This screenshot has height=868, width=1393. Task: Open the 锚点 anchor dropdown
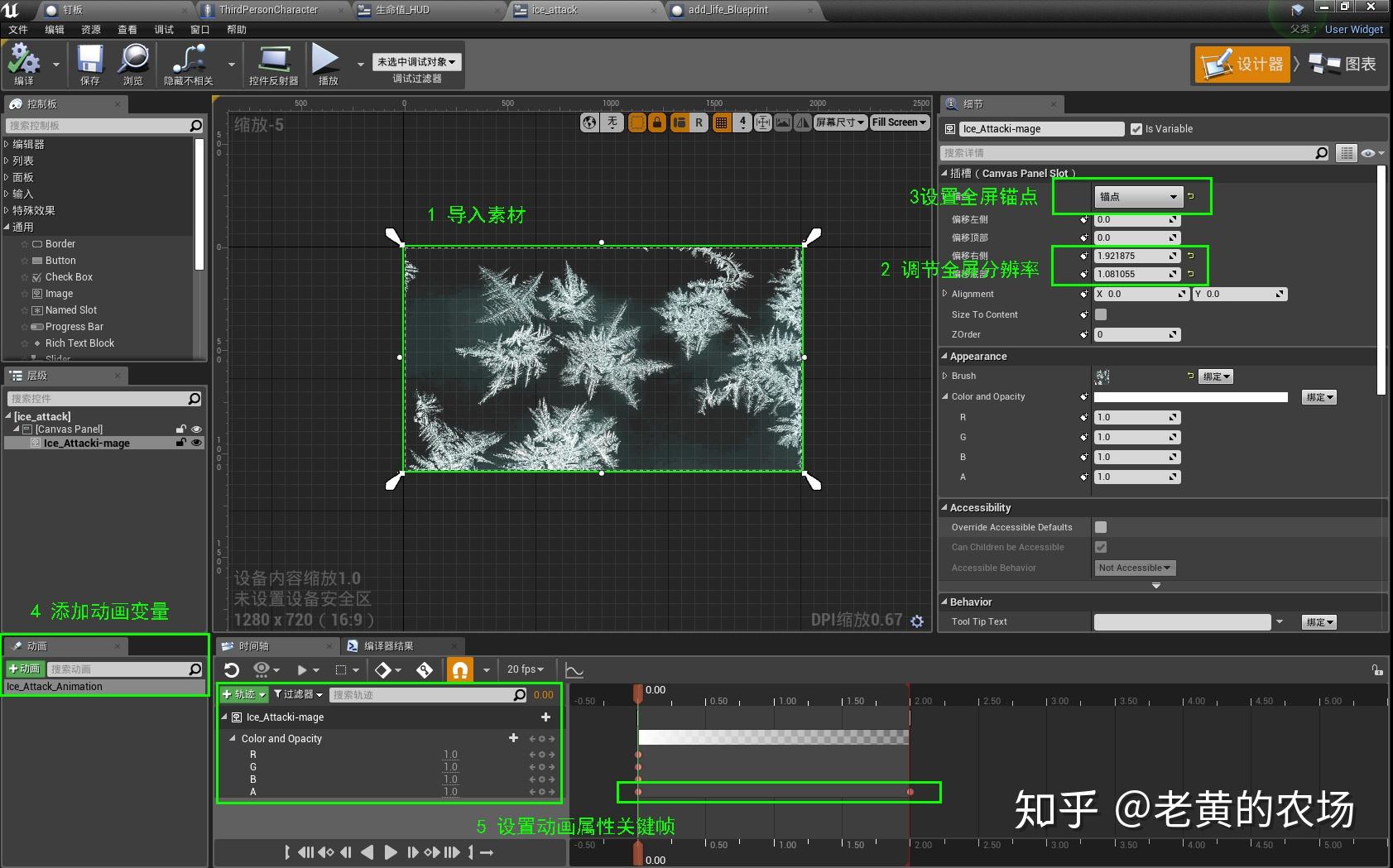(1138, 197)
